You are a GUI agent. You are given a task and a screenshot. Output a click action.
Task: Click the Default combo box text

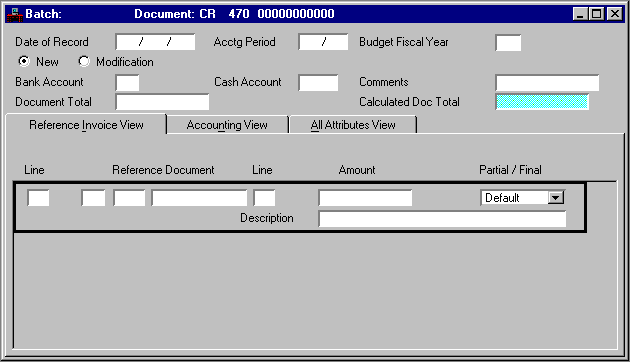coord(502,198)
